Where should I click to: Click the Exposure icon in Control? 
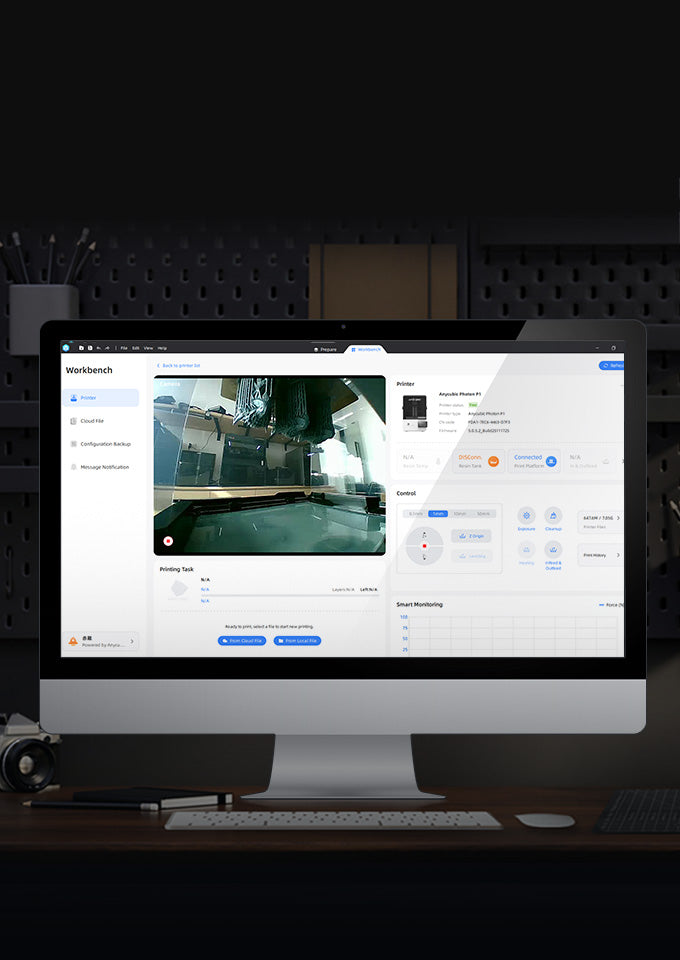pyautogui.click(x=526, y=515)
